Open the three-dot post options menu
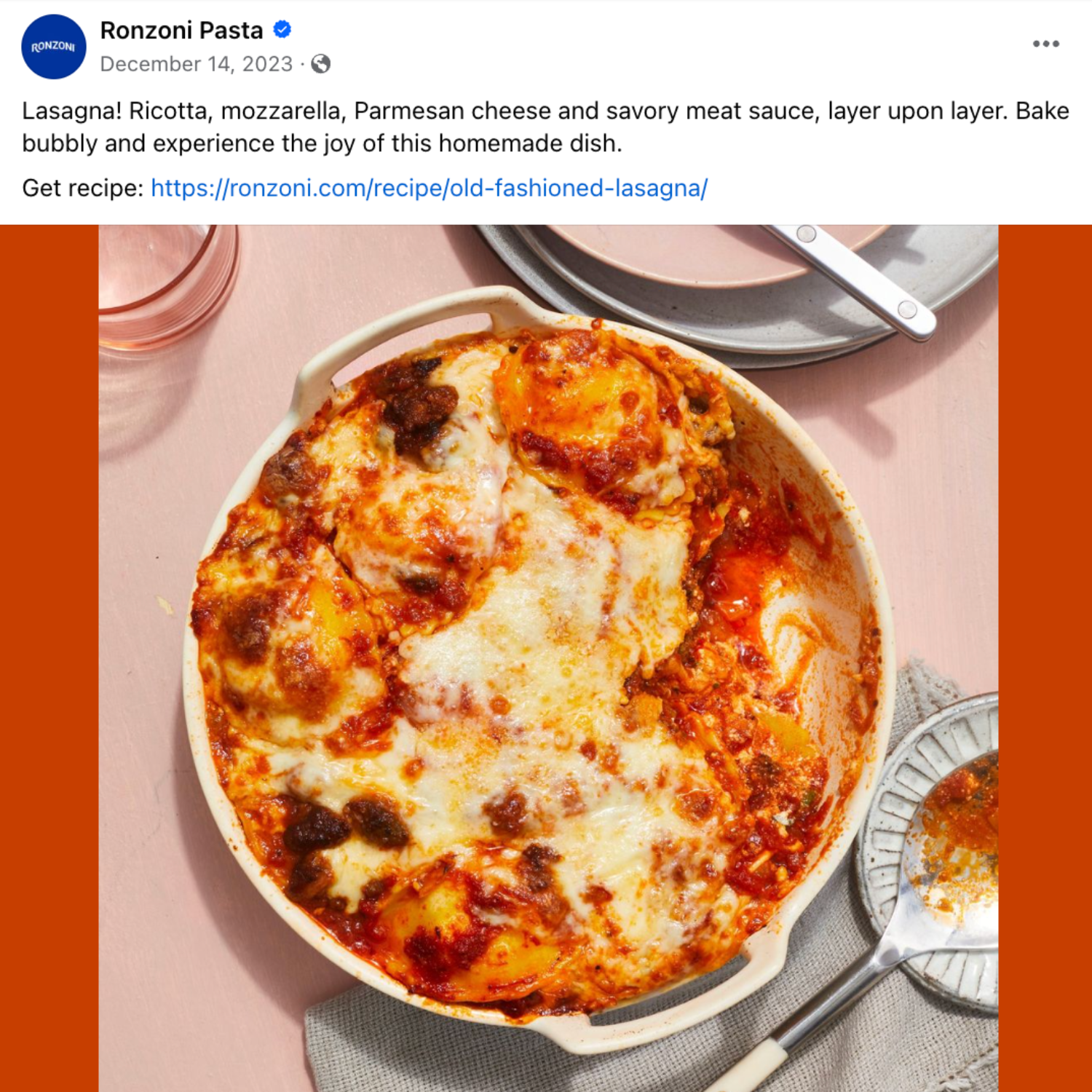The height and width of the screenshot is (1092, 1092). (1045, 44)
